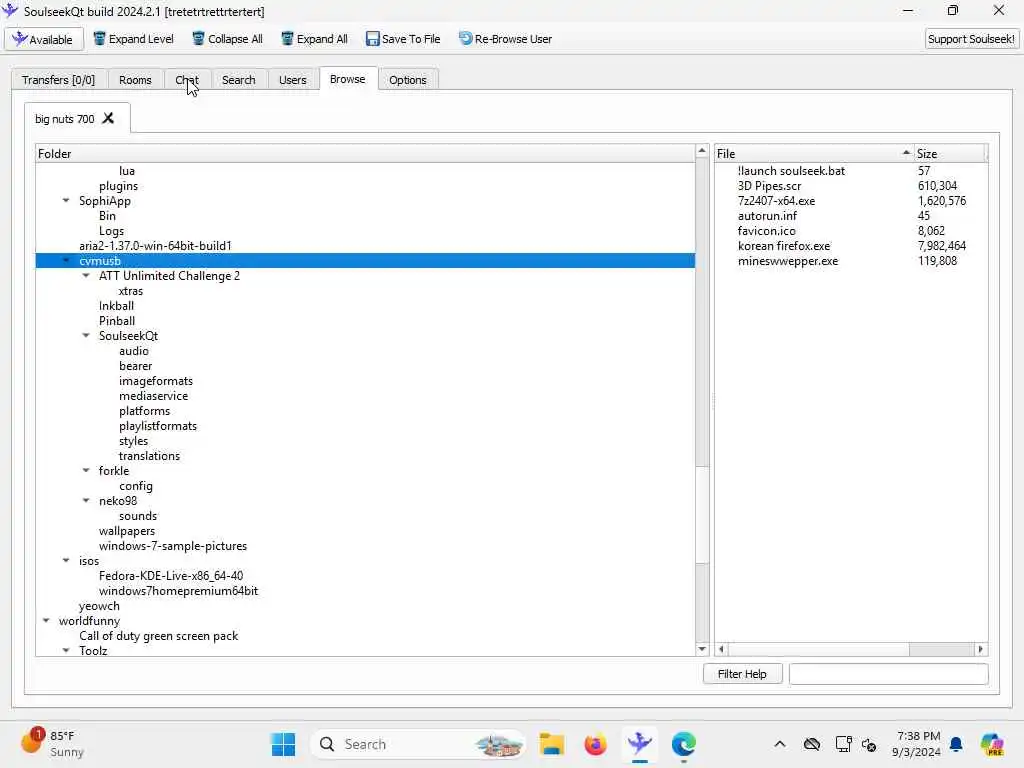The width and height of the screenshot is (1024, 768).
Task: Select the yeowch folder
Action: click(99, 605)
